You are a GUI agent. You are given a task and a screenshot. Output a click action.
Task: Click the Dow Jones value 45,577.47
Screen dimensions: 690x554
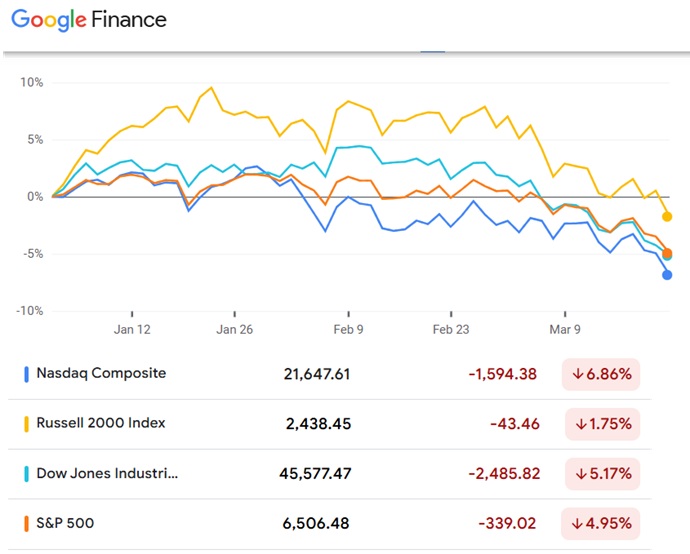316,474
